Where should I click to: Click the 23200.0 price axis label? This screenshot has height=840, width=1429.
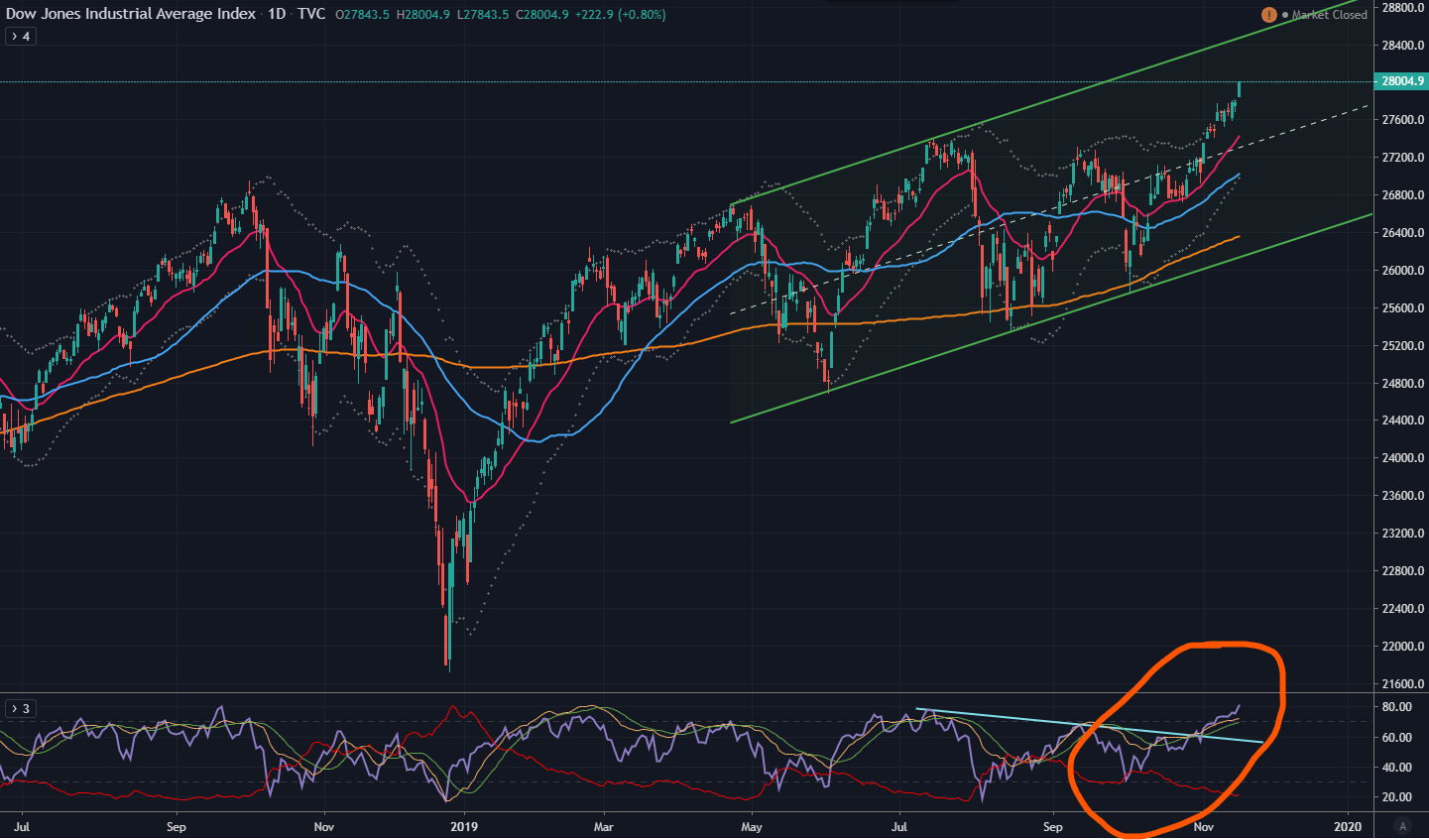point(1402,534)
